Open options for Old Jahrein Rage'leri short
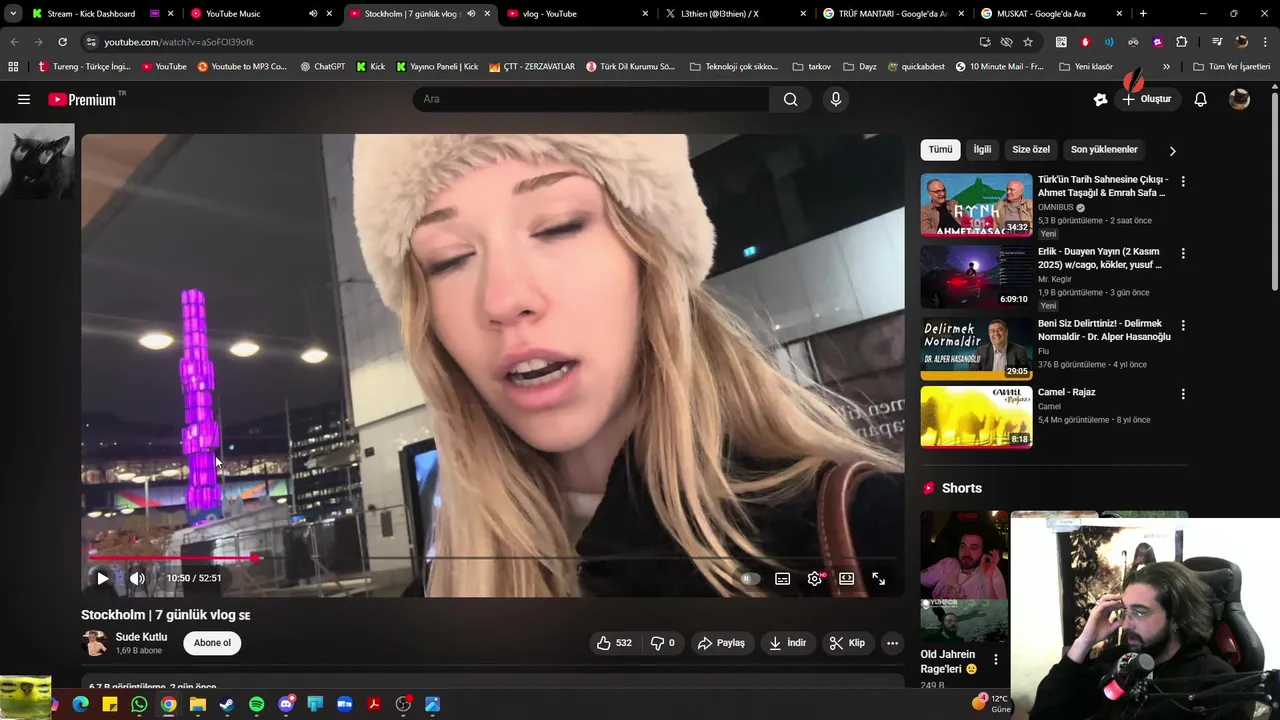The image size is (1280, 720). click(x=995, y=660)
